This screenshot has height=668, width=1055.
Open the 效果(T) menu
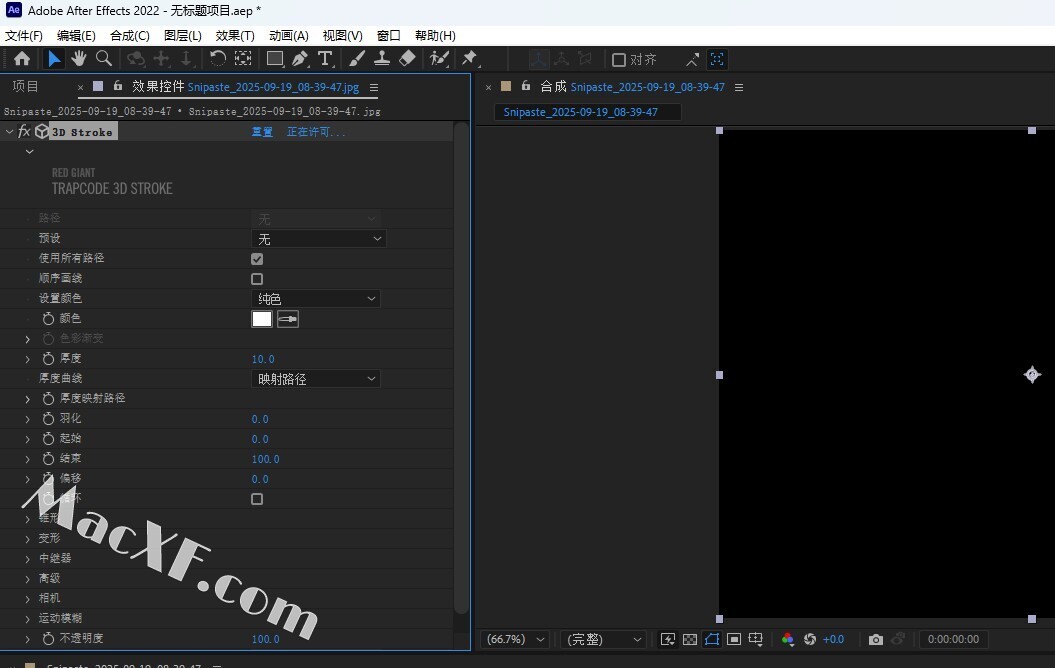[235, 35]
